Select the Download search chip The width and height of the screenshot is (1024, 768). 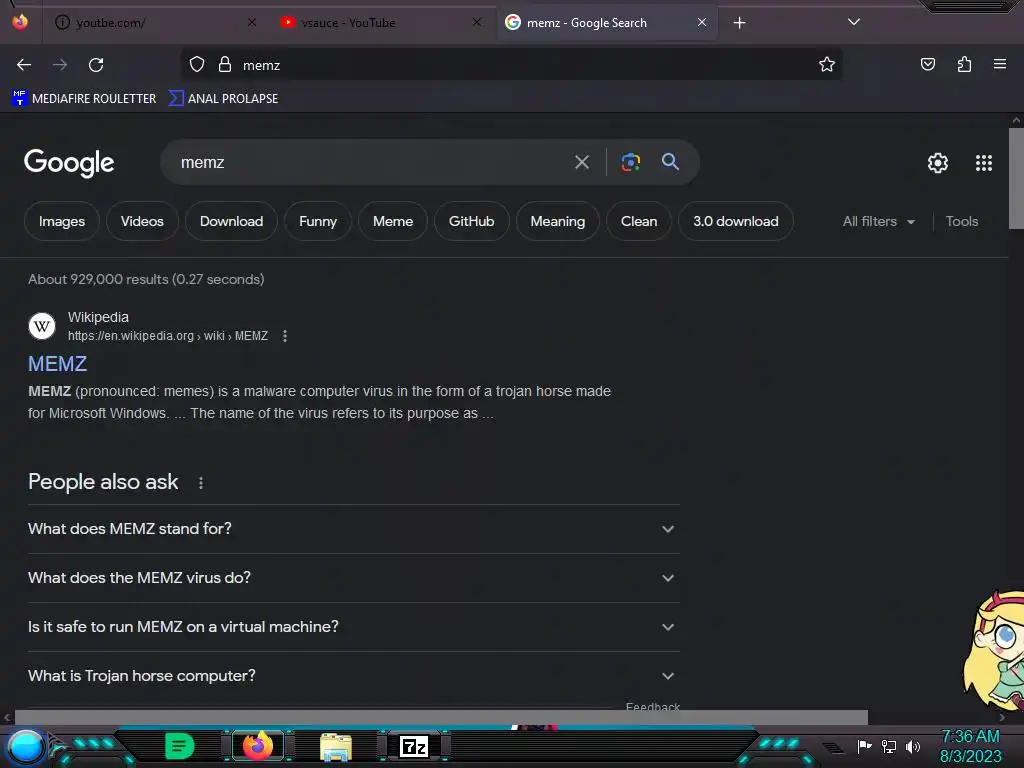coord(232,221)
